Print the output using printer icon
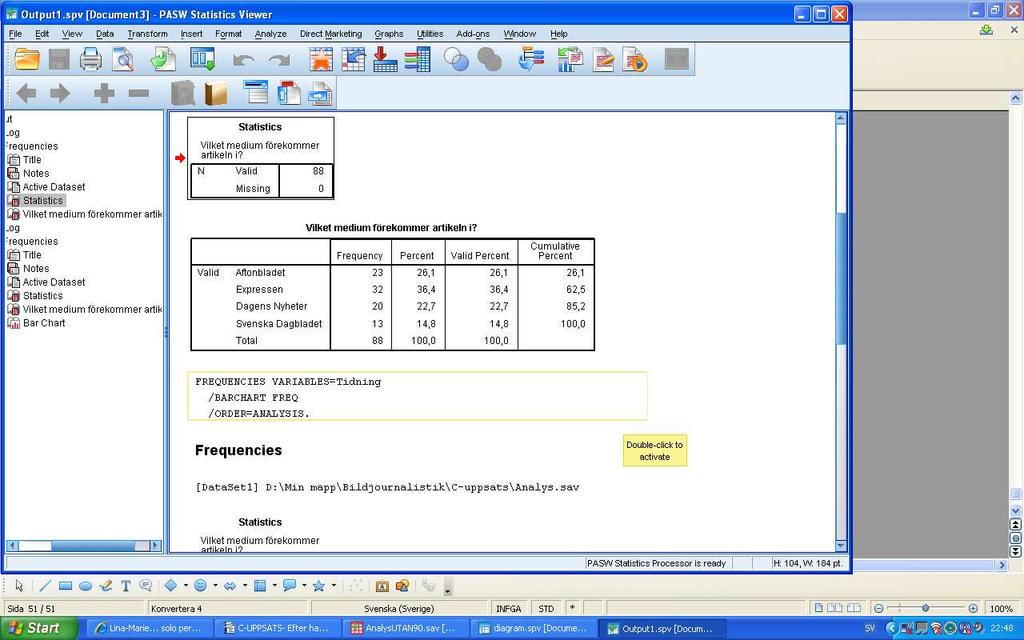This screenshot has height=640, width=1024. click(91, 59)
